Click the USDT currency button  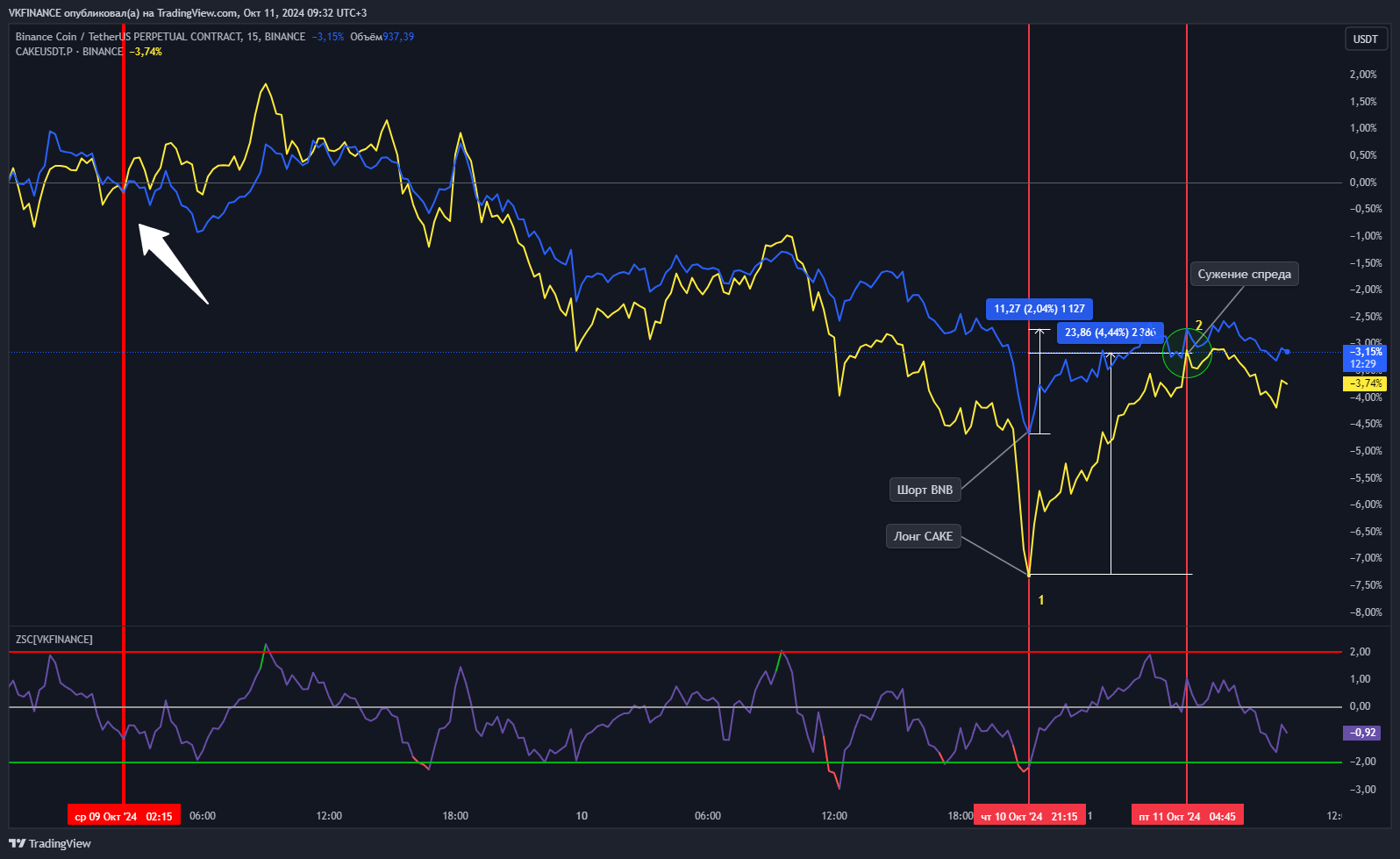tap(1365, 39)
